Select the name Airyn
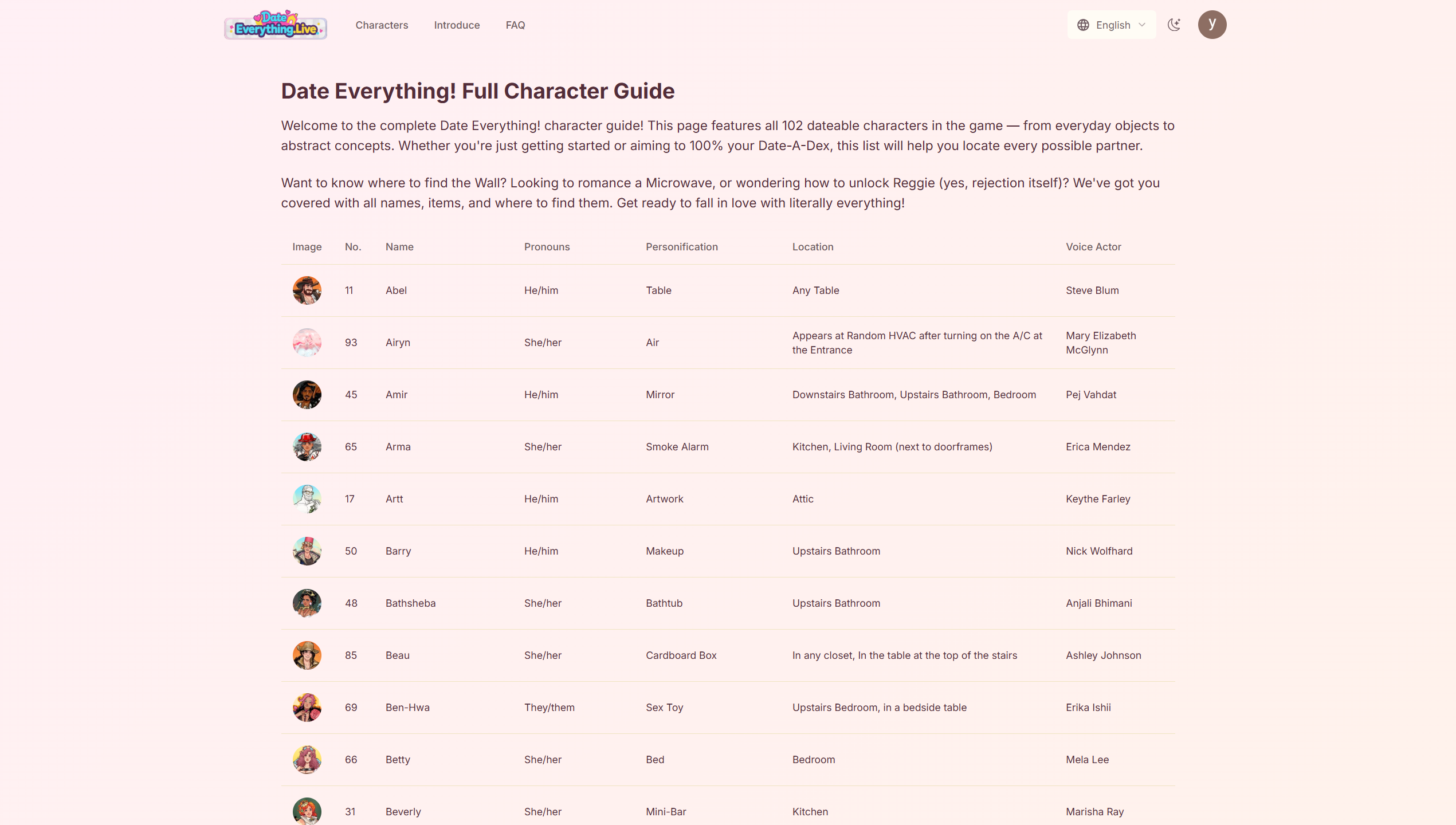 pos(398,343)
